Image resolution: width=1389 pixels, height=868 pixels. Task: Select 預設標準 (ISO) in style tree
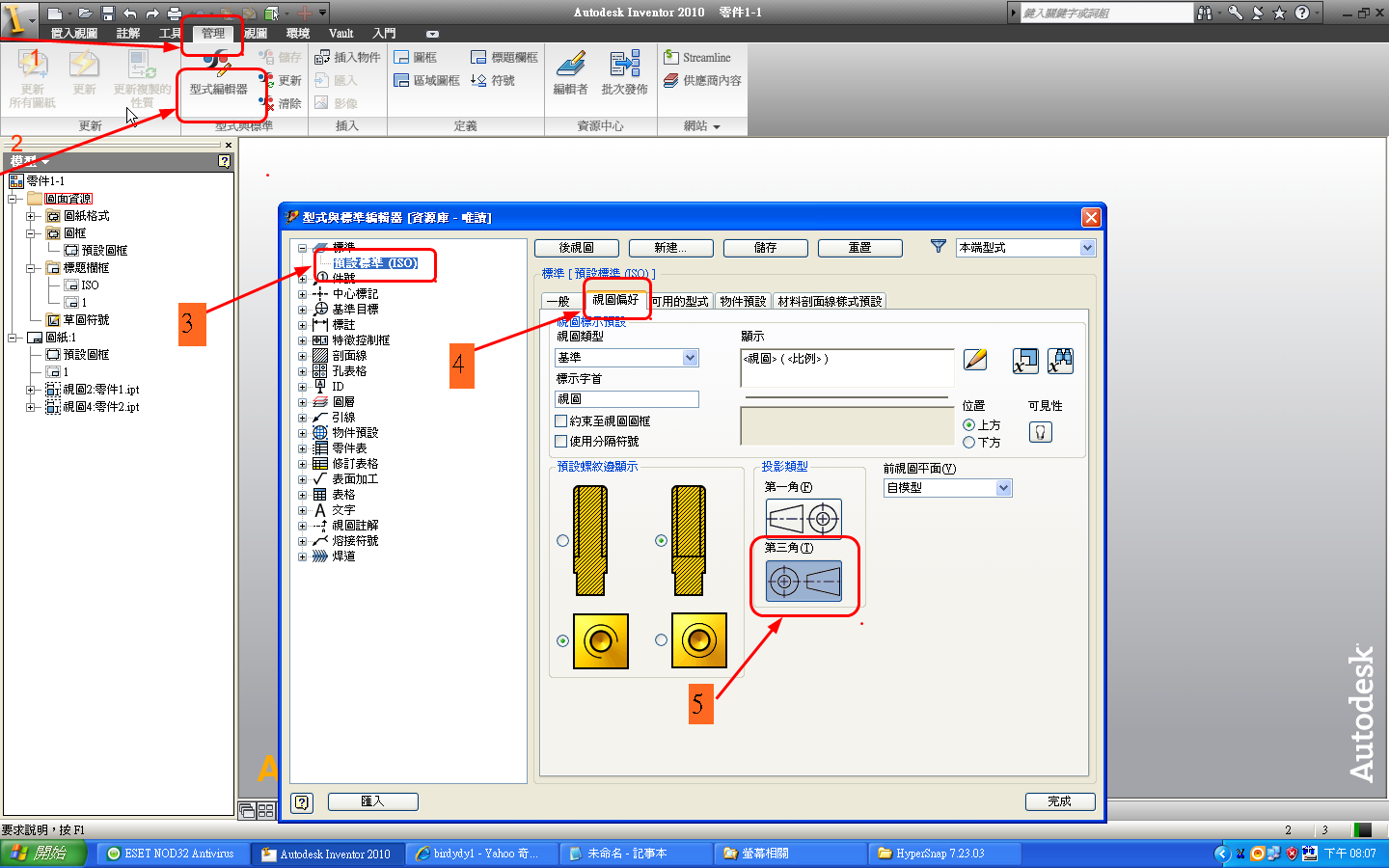pyautogui.click(x=375, y=263)
